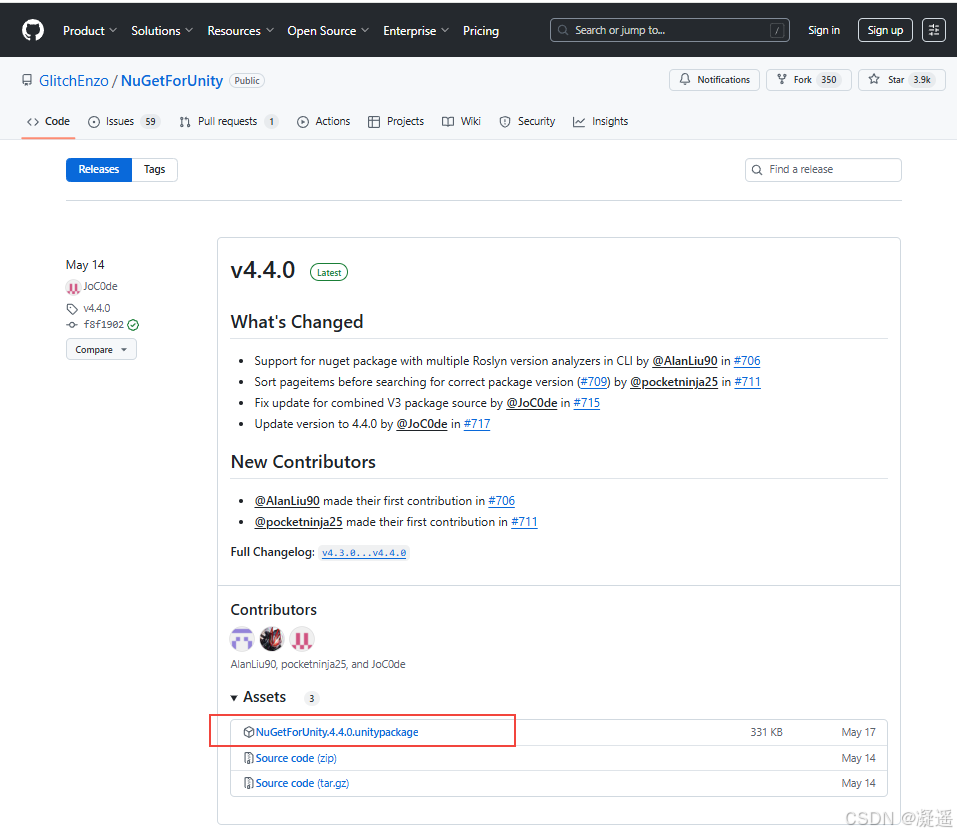Image resolution: width=957 pixels, height=836 pixels.
Task: Open the @pocketninja25 mention in What's Changed
Action: click(x=673, y=382)
